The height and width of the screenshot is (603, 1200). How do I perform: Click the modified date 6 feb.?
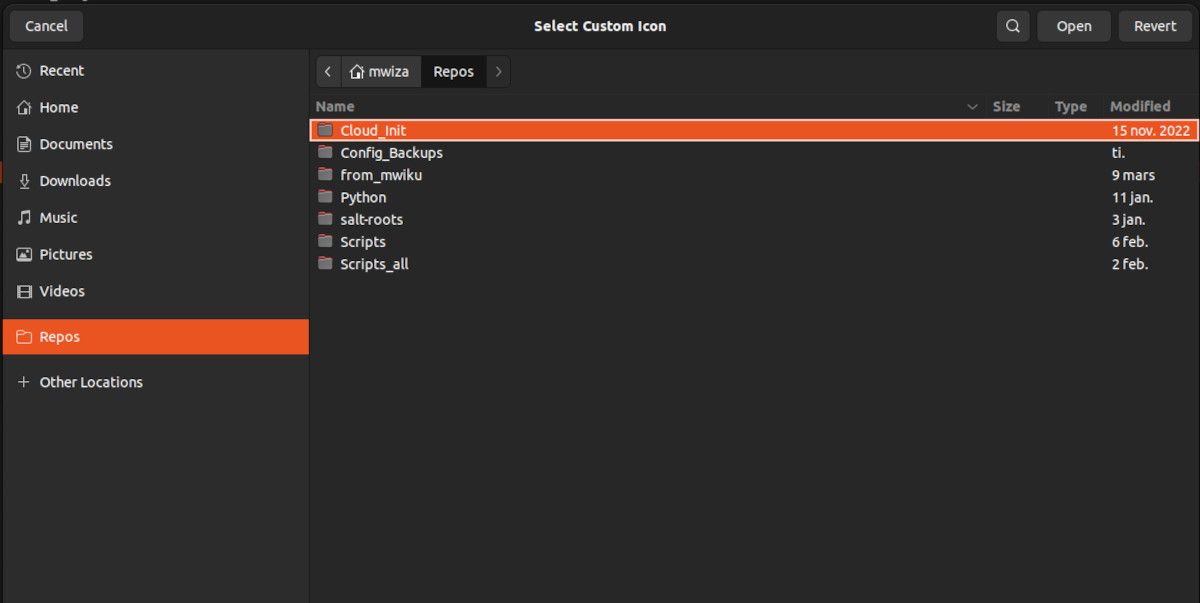pos(1130,241)
